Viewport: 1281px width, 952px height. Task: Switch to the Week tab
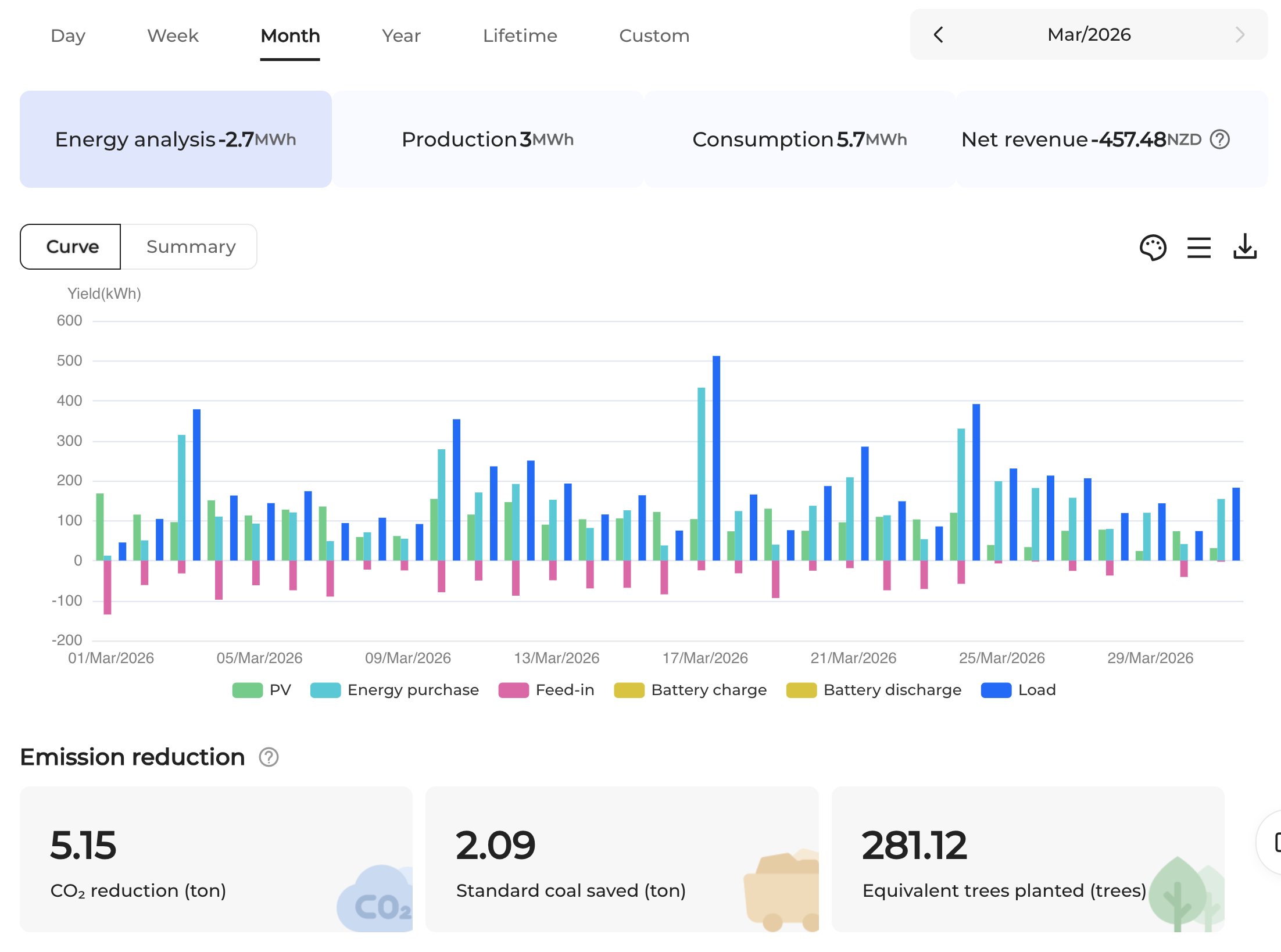173,36
